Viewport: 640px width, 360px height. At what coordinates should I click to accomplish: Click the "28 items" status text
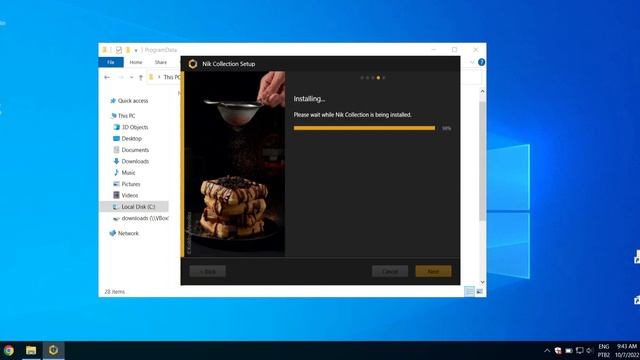114,291
